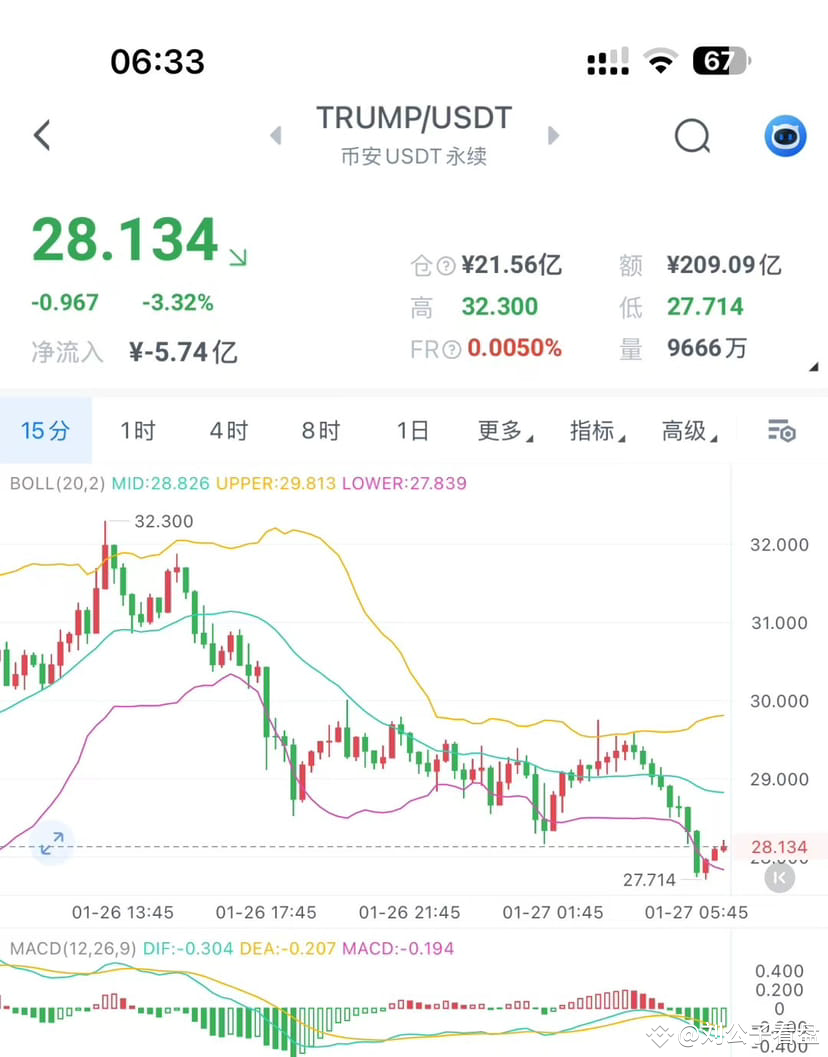Tap BOLL LOWER:27.839 value
The height and width of the screenshot is (1057, 828).
(x=404, y=483)
